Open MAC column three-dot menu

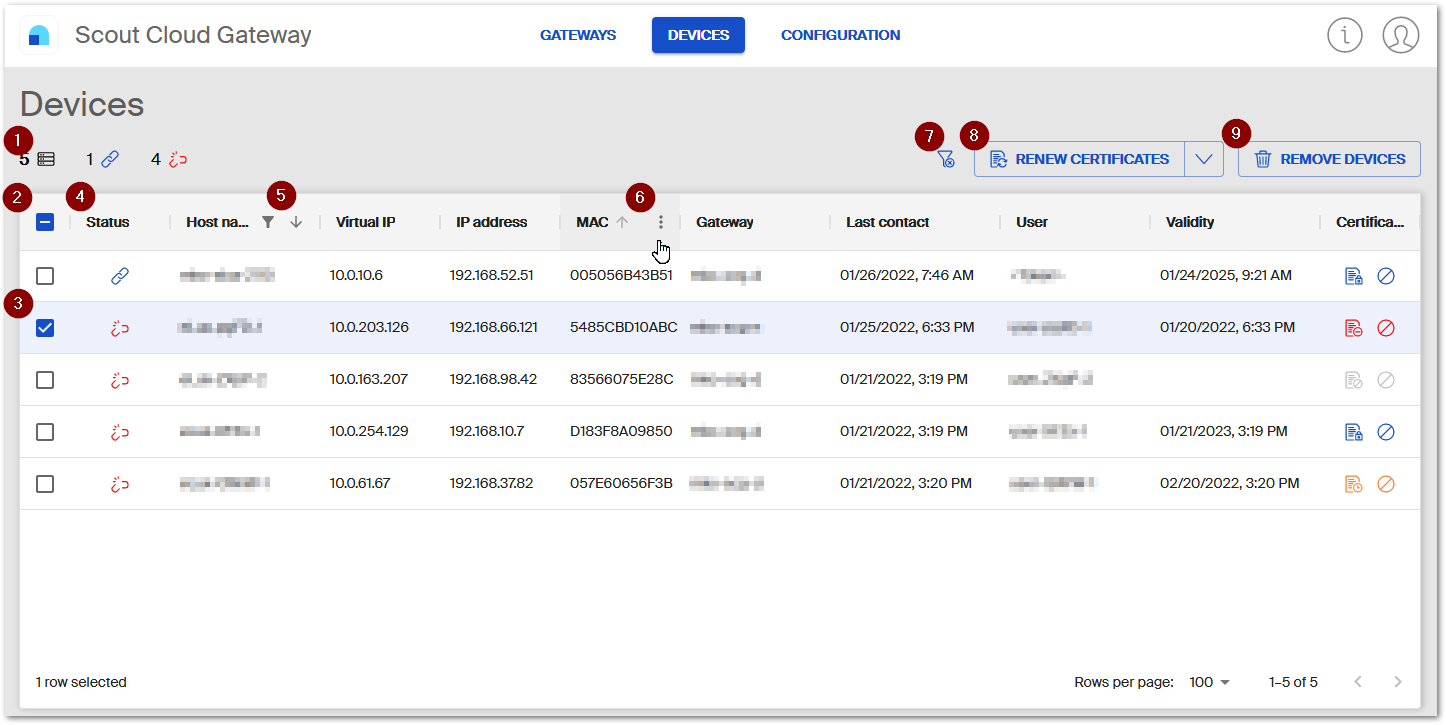[x=660, y=222]
